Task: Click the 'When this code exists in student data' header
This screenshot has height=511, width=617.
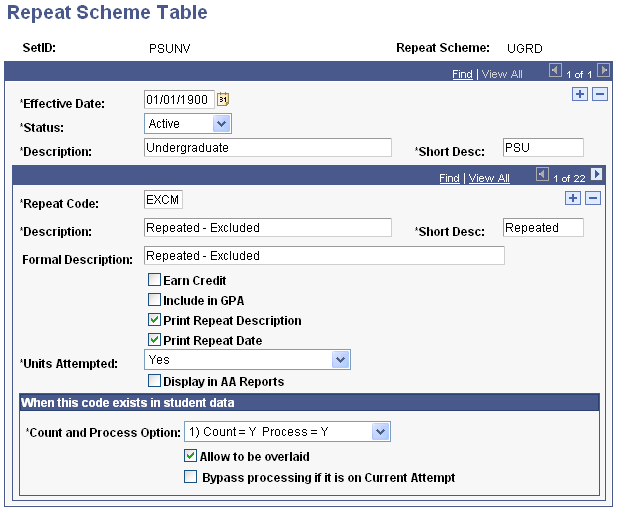Action: [x=309, y=402]
